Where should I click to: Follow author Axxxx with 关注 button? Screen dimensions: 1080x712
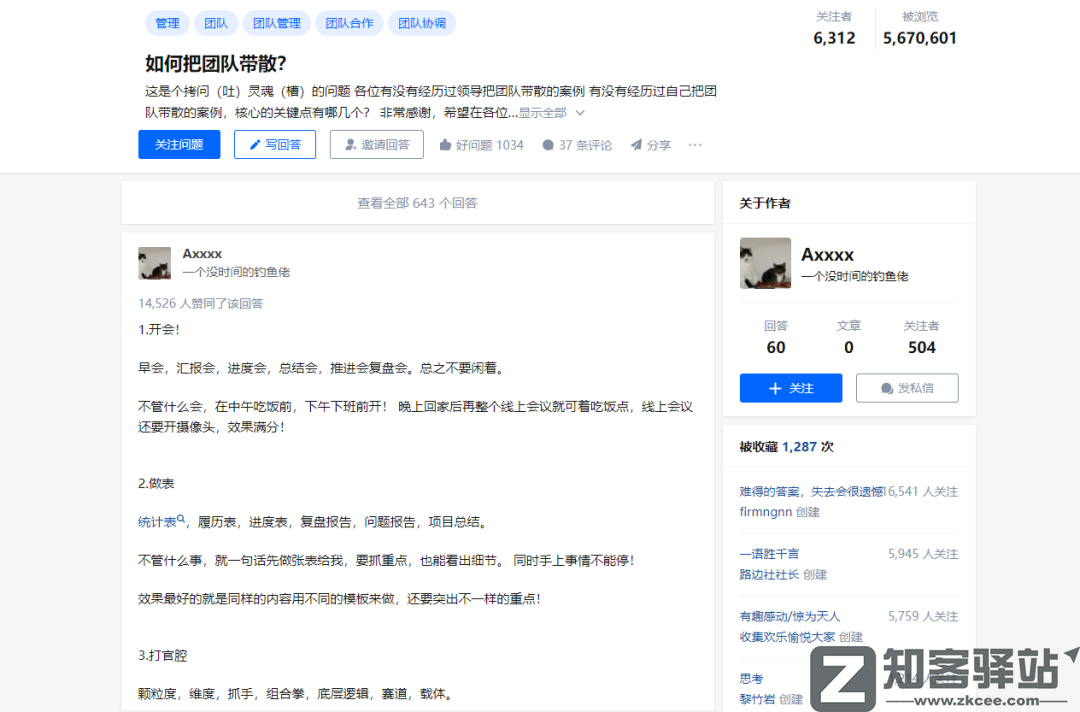(x=791, y=388)
